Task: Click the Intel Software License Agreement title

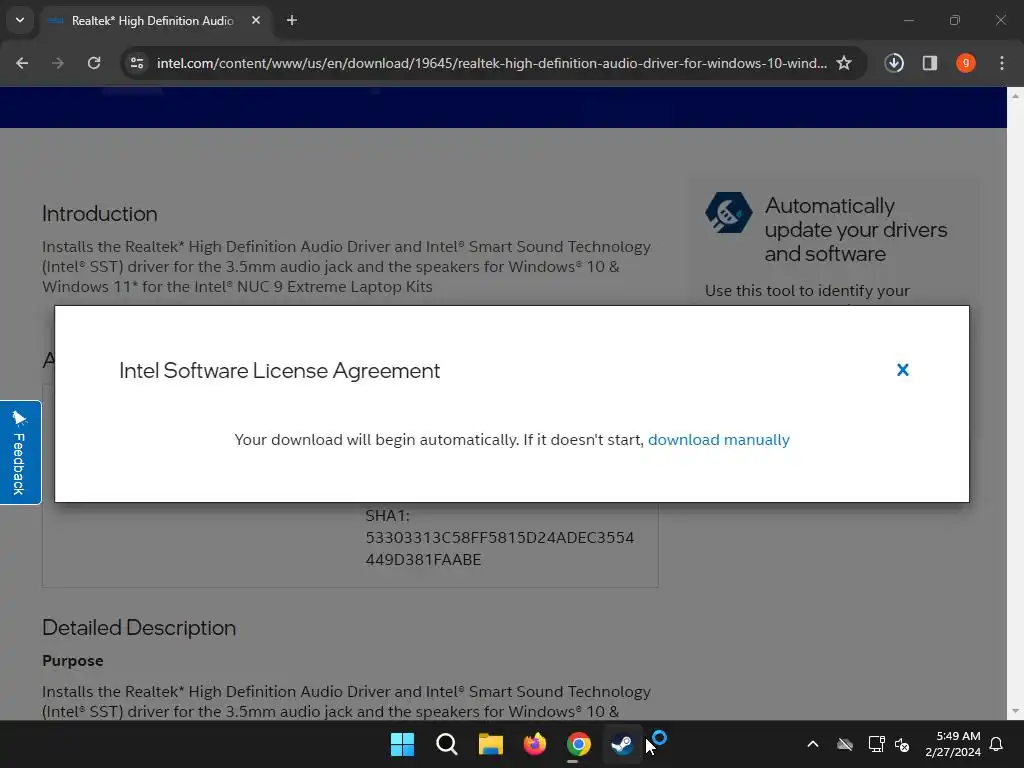Action: [x=280, y=371]
